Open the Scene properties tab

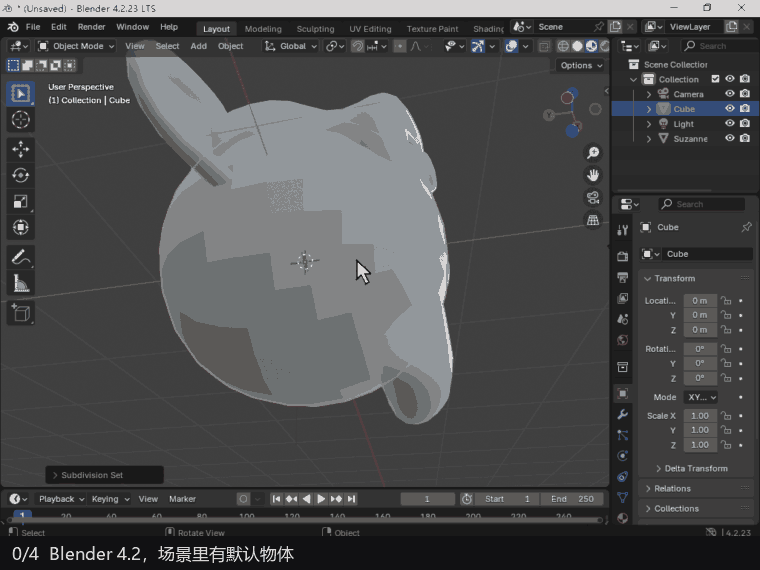623,319
